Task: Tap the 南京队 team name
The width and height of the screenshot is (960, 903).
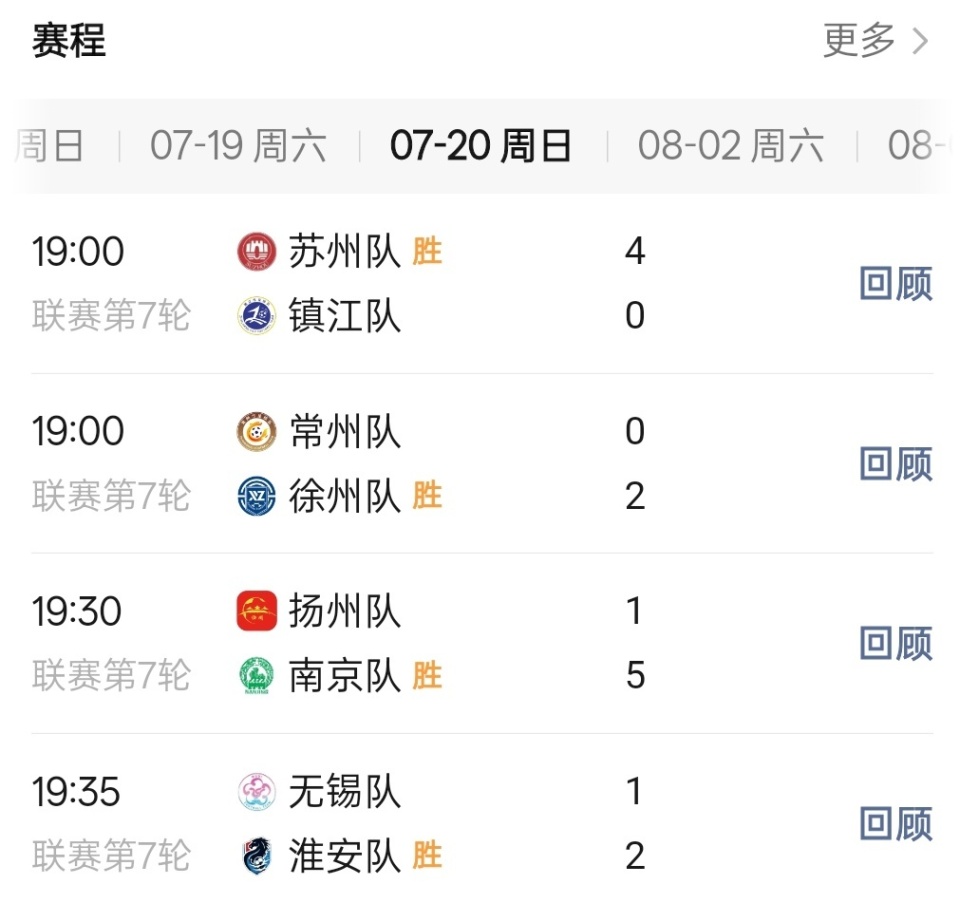Action: [345, 676]
